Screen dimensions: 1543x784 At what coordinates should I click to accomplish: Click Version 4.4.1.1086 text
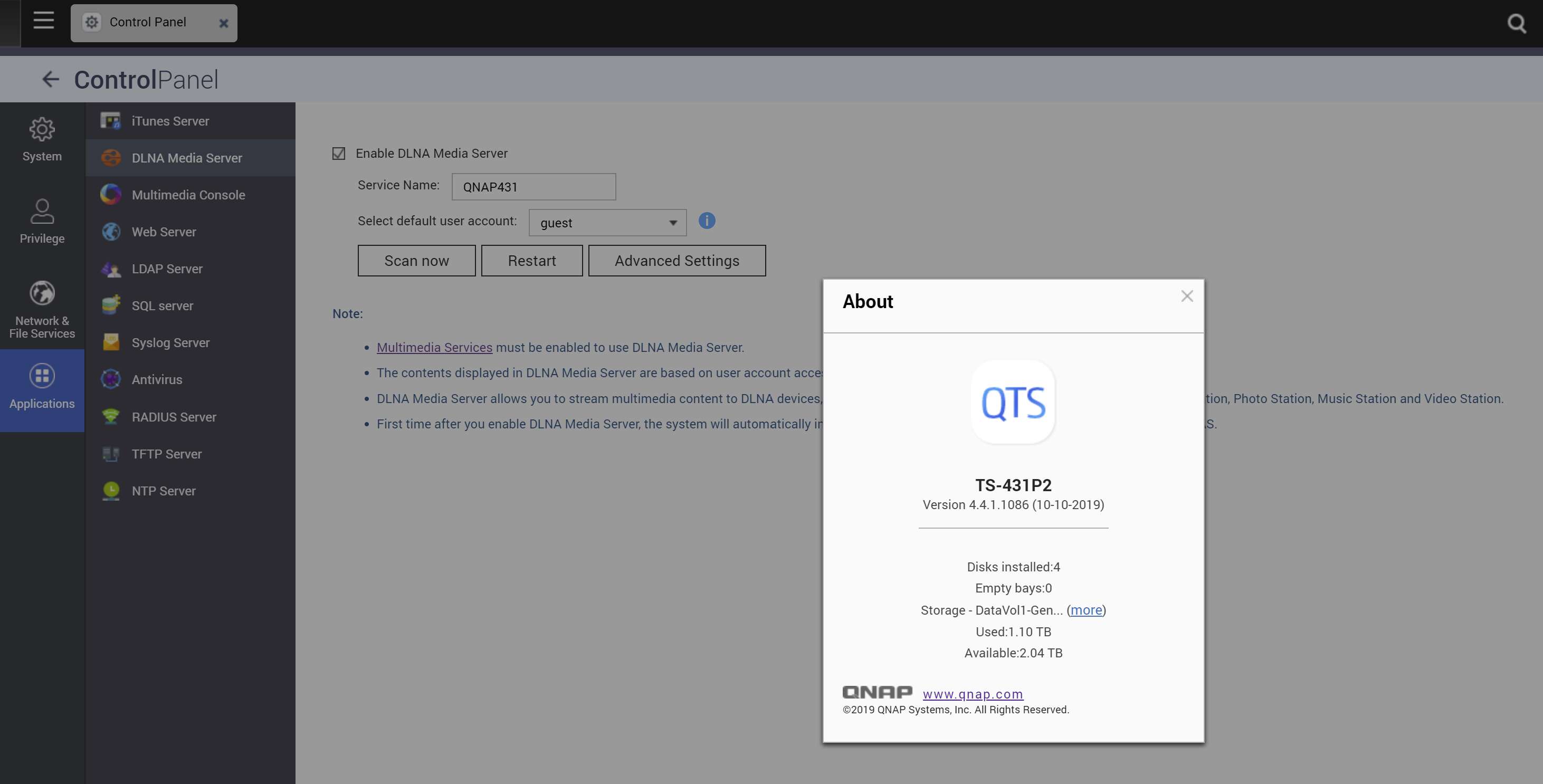coord(1013,505)
